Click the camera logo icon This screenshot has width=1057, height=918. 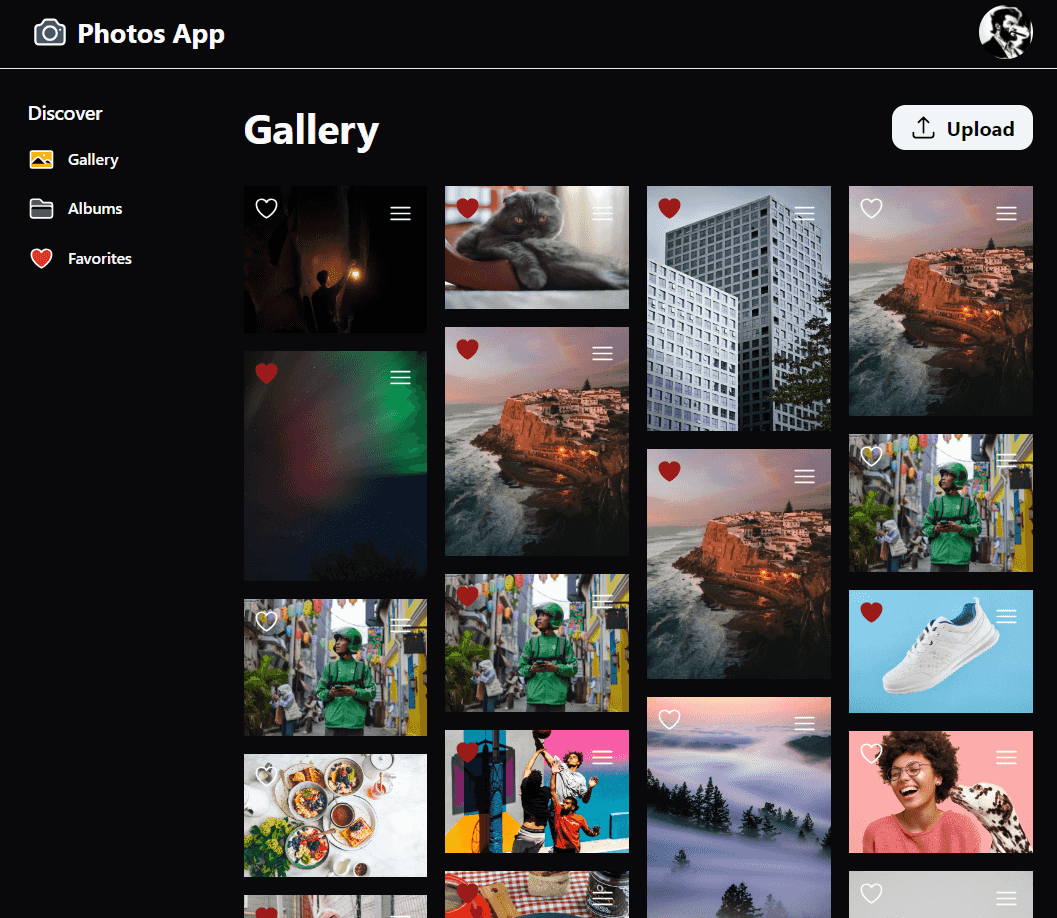point(50,32)
